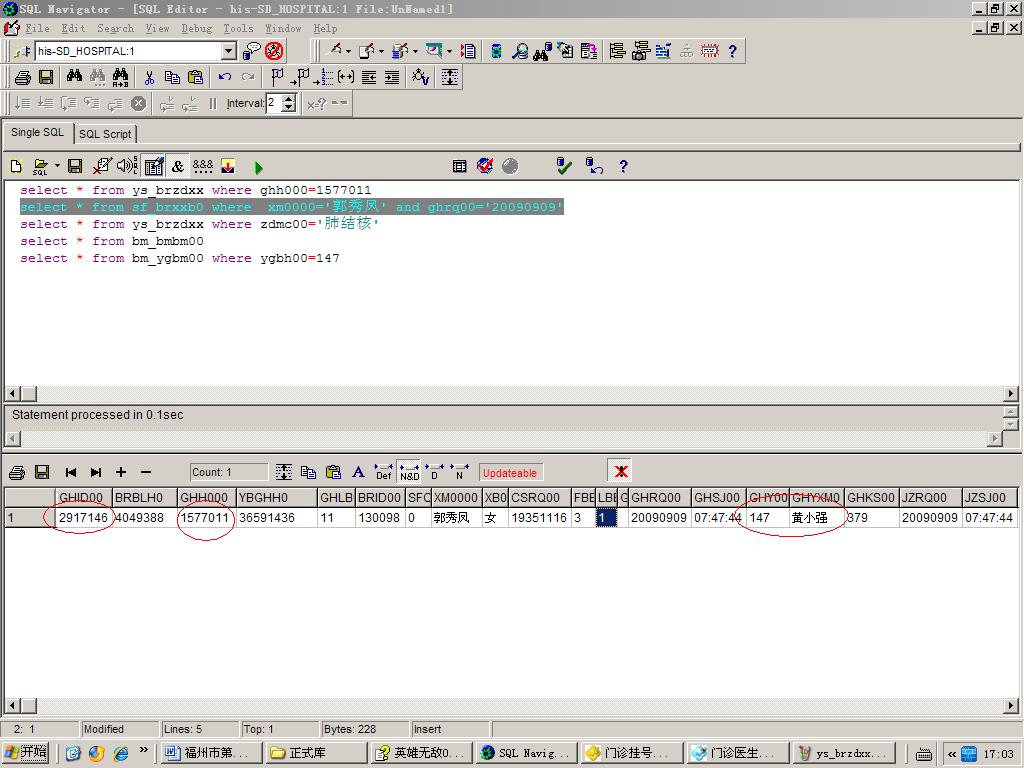Click the cell containing 2917146
This screenshot has height=768, width=1024.
[84, 518]
